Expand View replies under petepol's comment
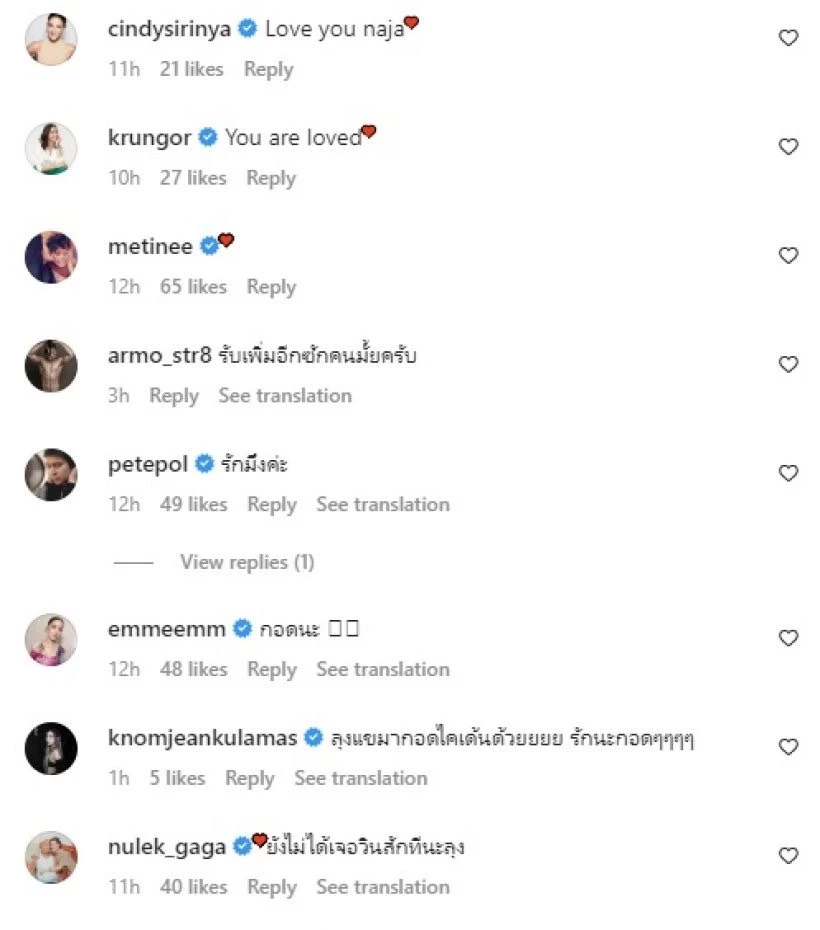The height and width of the screenshot is (930, 820). click(246, 562)
